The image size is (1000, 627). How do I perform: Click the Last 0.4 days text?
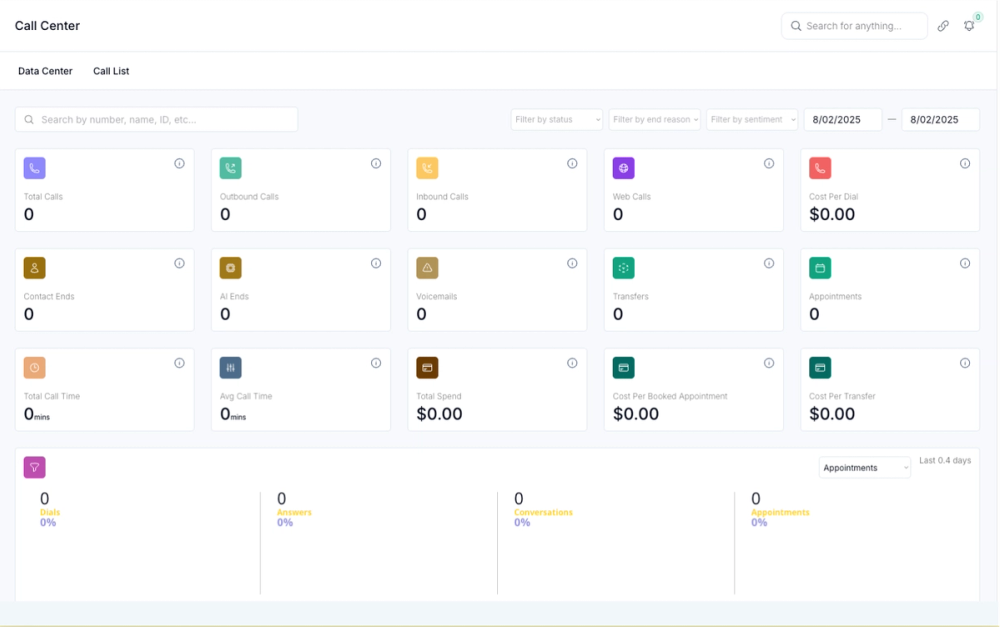coord(945,460)
